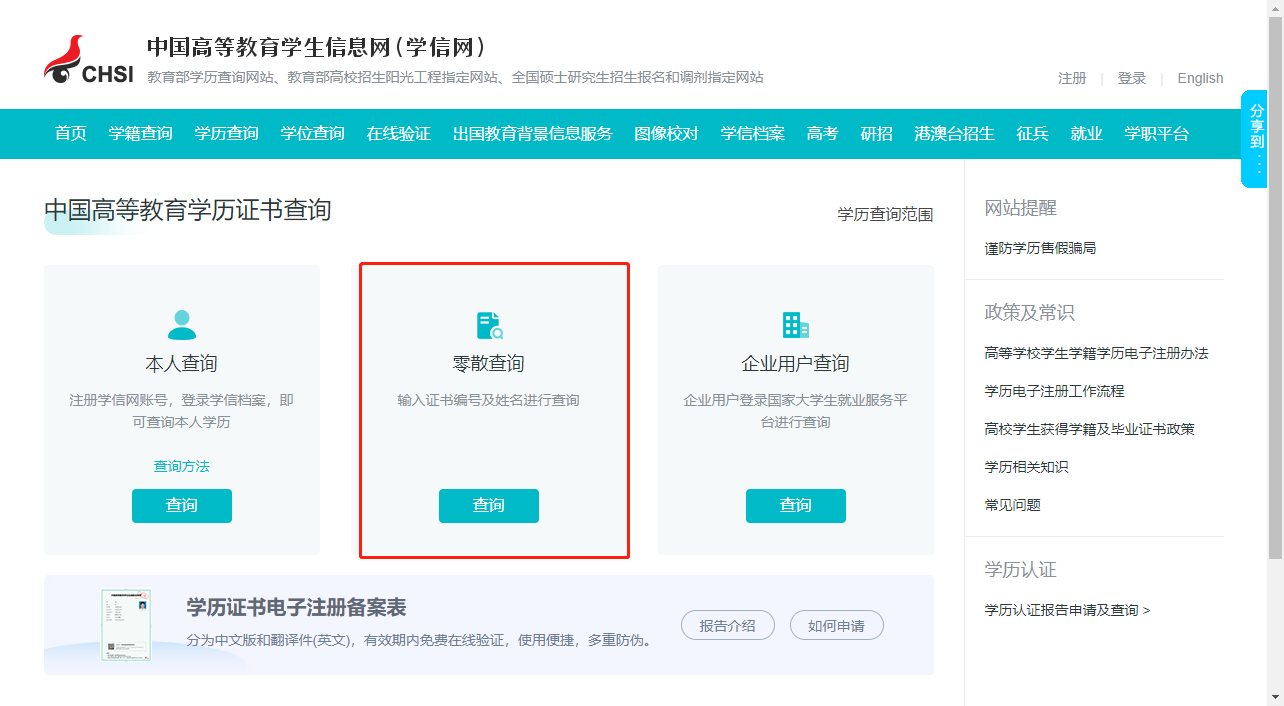The height and width of the screenshot is (706, 1284).
Task: Go to 研招 section
Action: (x=877, y=134)
